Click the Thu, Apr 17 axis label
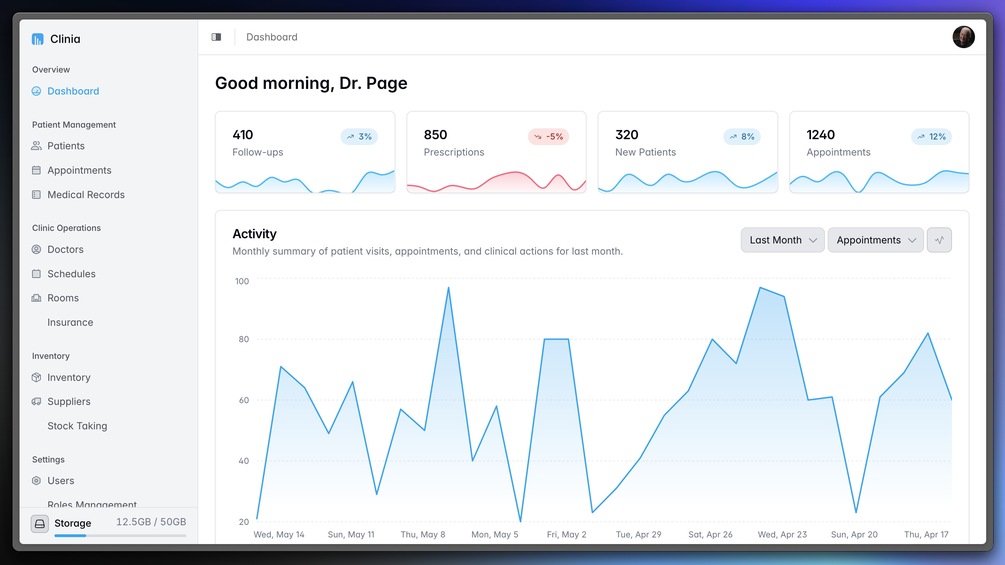The height and width of the screenshot is (565, 1005). 926,534
